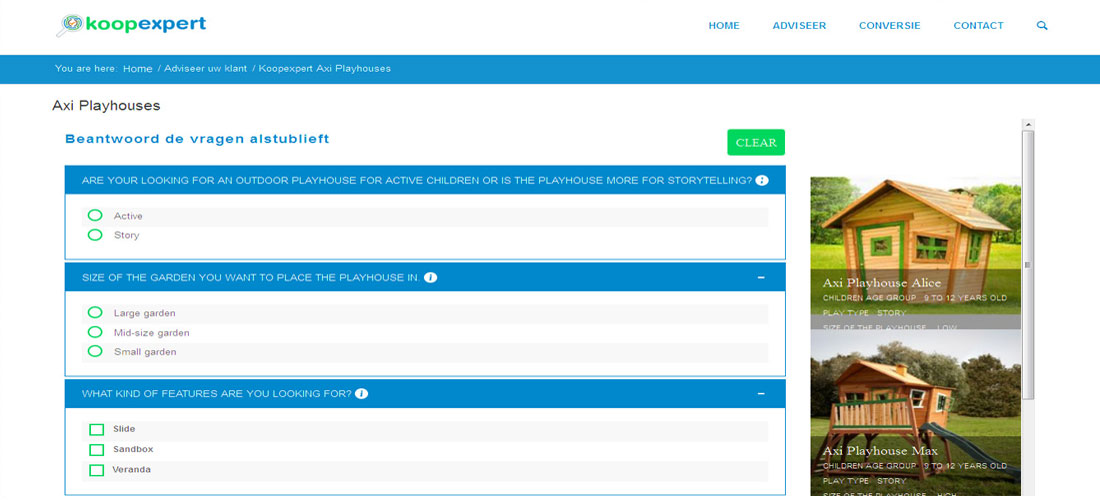Open the ADVISEER menu item

pyautogui.click(x=799, y=26)
